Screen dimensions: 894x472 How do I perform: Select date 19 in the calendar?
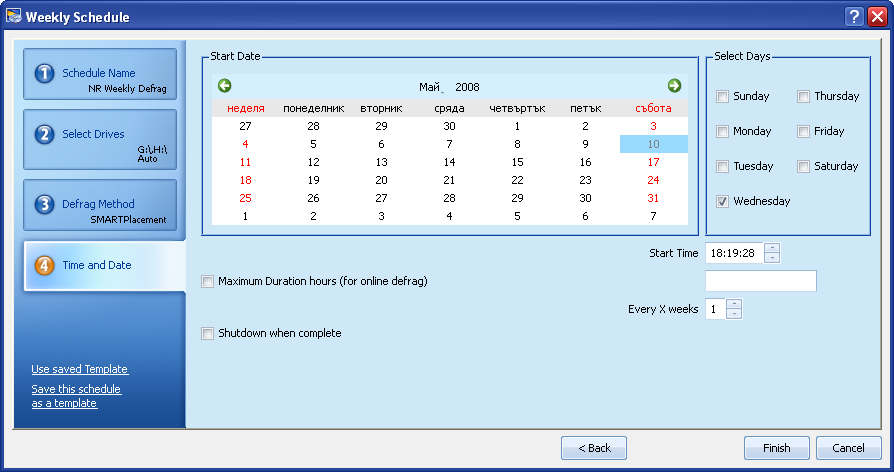coord(314,180)
